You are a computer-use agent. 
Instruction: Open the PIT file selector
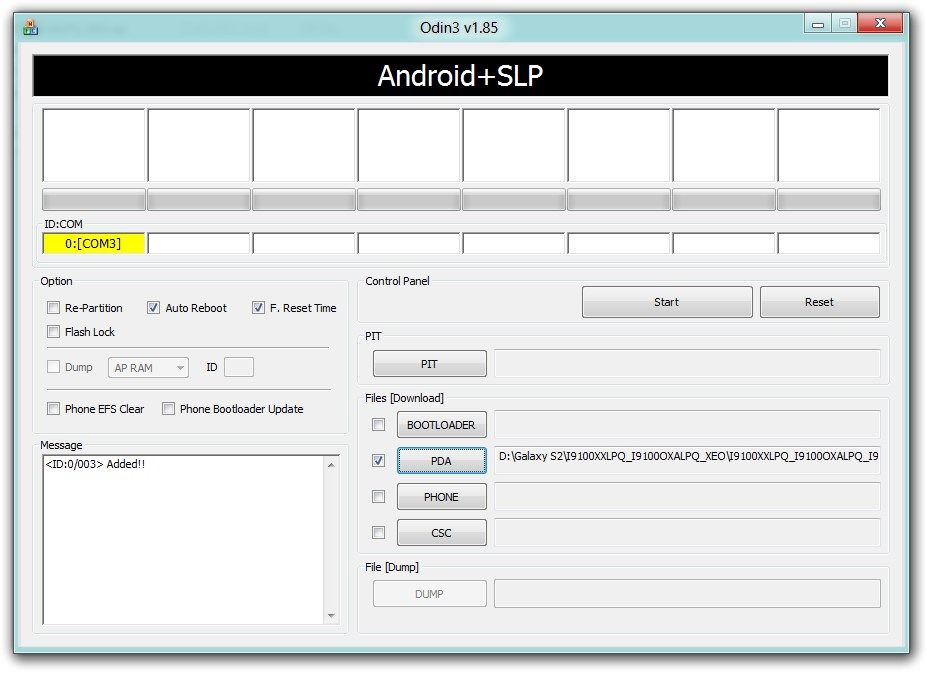coord(429,363)
